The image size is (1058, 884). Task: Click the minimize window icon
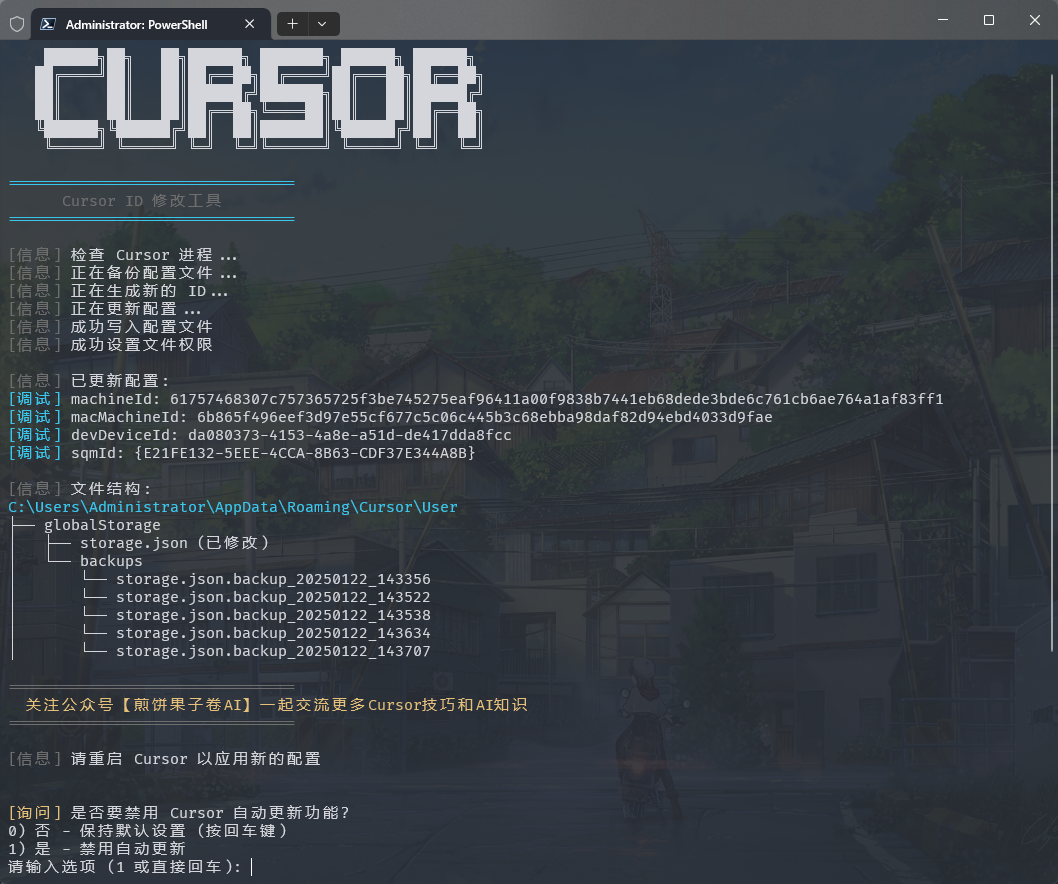pos(941,20)
